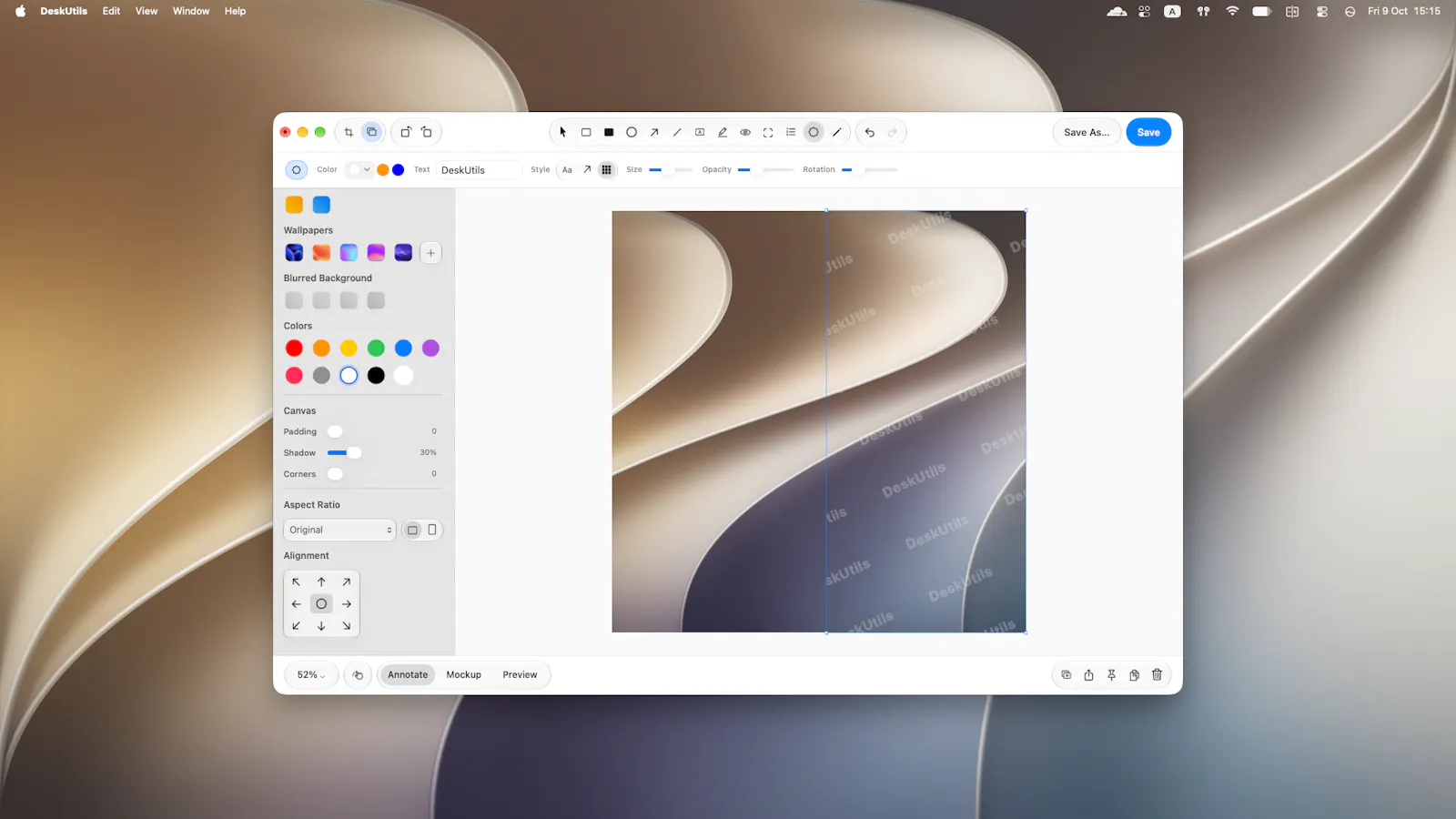
Task: Select the numbered list tool
Action: coord(791,132)
